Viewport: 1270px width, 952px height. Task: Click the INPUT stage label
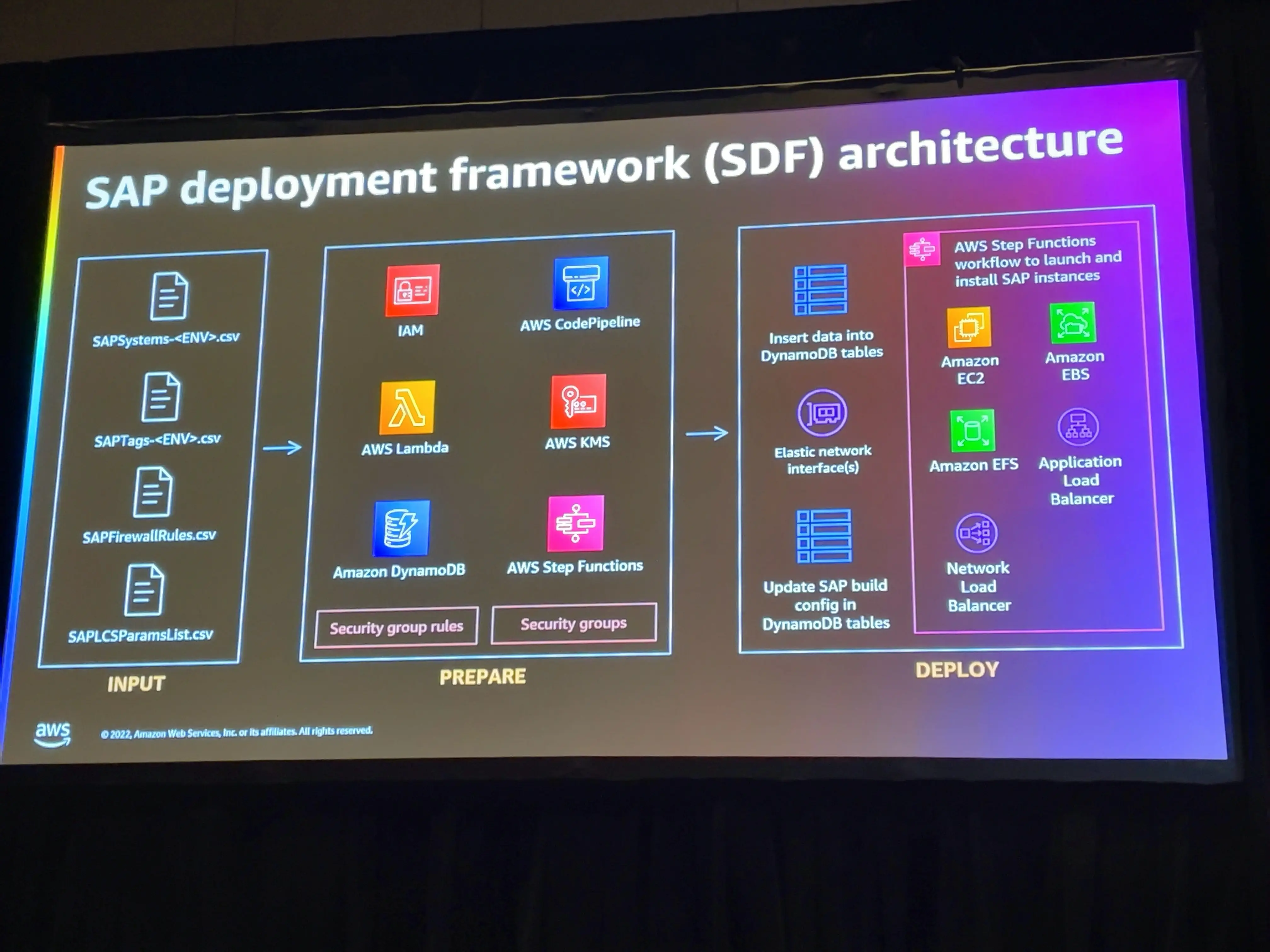click(x=136, y=683)
